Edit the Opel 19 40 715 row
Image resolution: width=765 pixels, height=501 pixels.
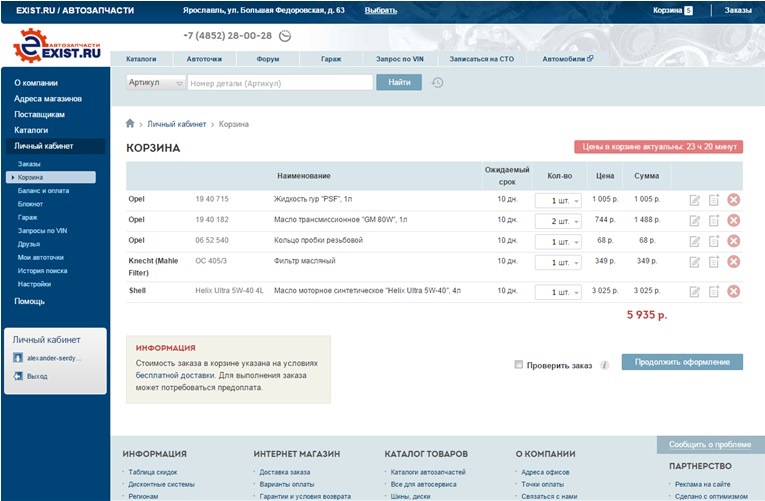point(695,200)
